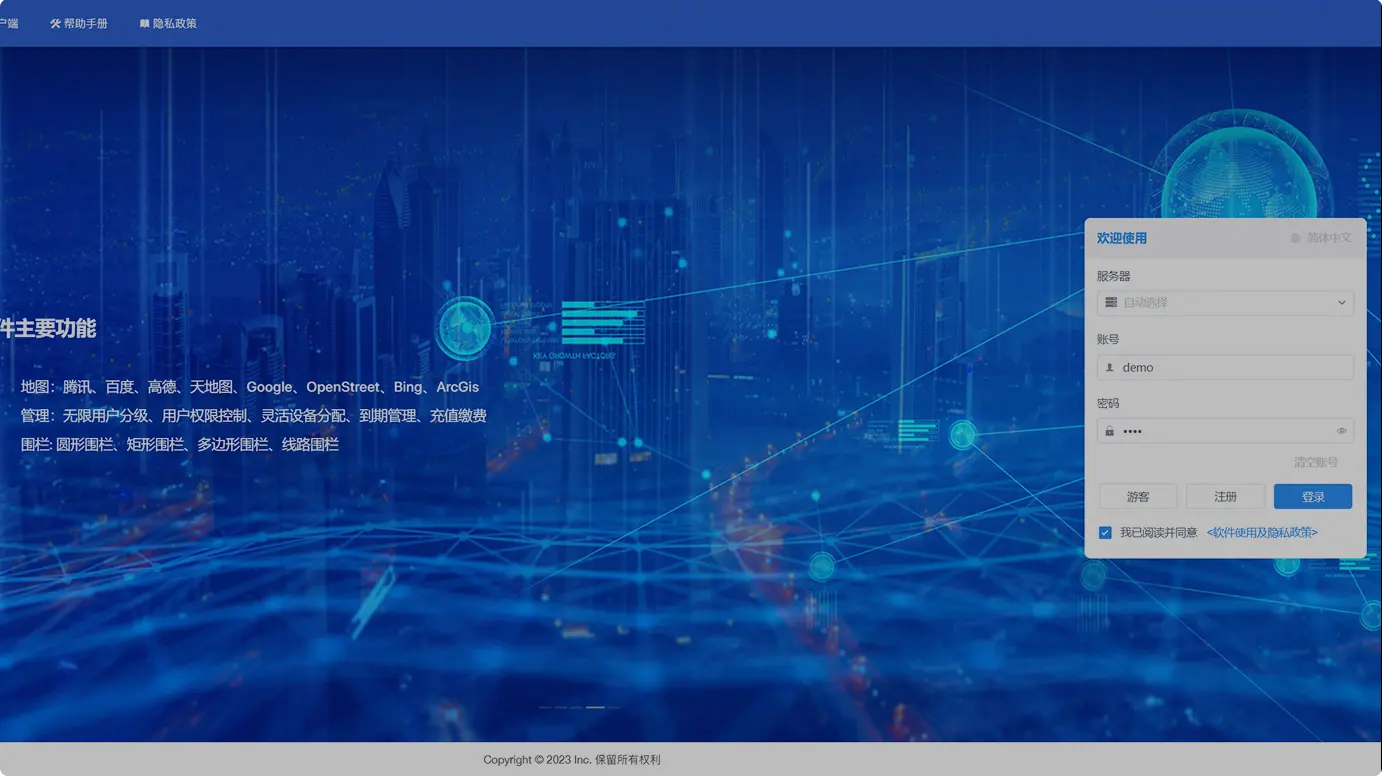Click the blue 登录 button
The width and height of the screenshot is (1382, 777).
(1313, 496)
